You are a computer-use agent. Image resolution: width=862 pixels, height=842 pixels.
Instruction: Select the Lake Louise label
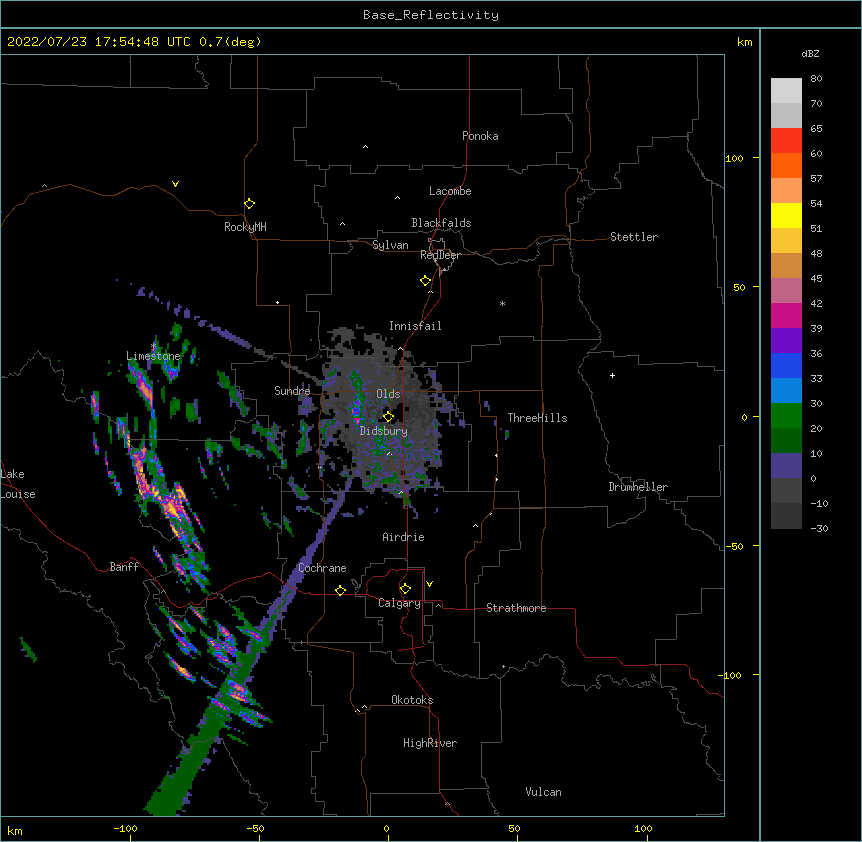tap(18, 484)
